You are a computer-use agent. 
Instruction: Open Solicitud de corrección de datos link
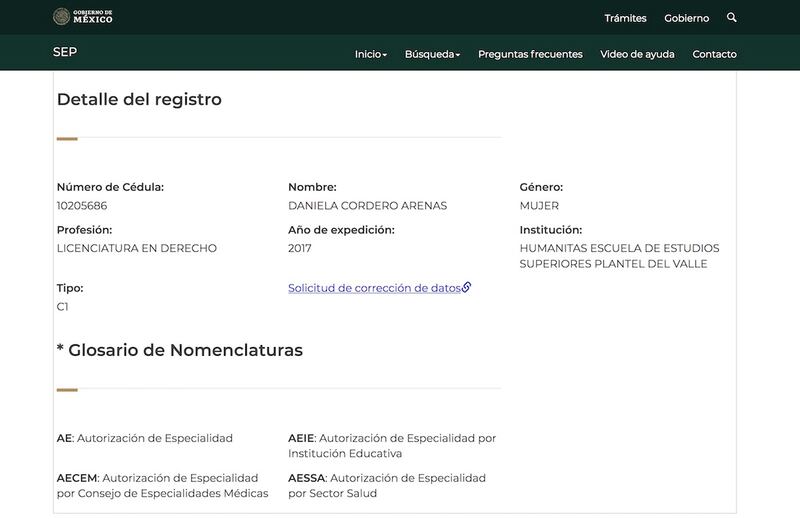click(x=374, y=288)
